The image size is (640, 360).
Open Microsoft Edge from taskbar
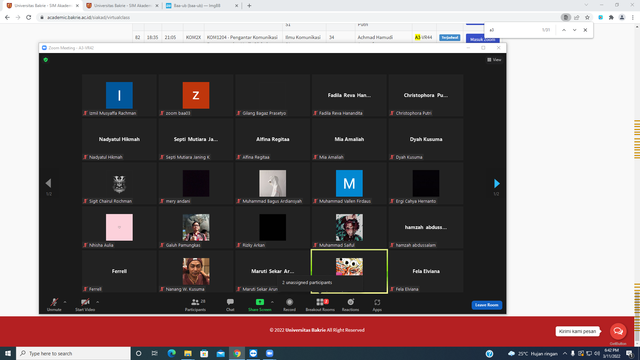[171, 353]
